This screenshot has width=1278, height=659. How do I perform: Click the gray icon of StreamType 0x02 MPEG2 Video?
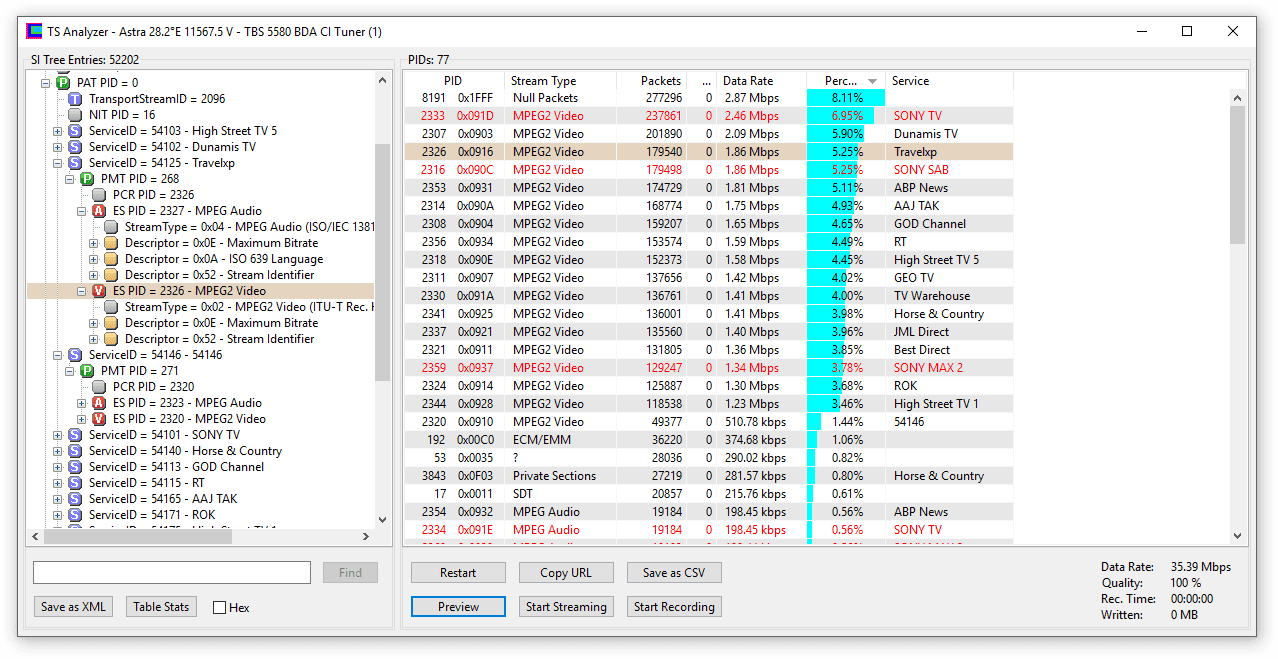pos(111,307)
